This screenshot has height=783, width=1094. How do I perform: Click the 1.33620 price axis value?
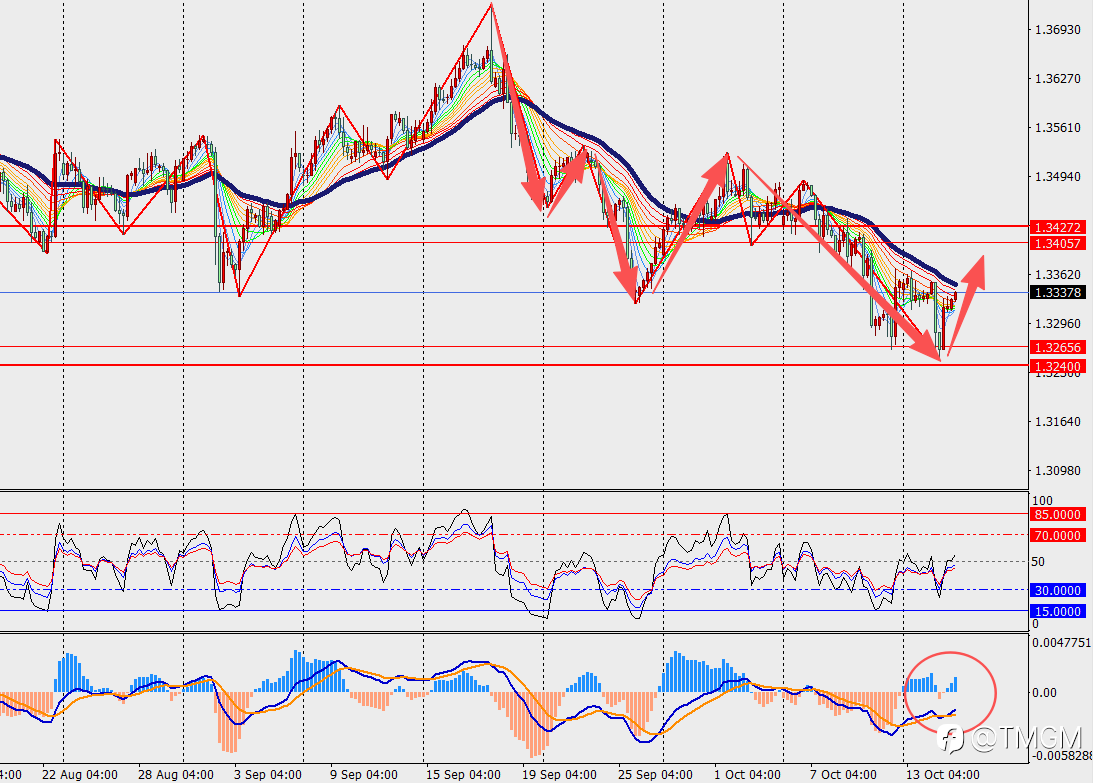1058,275
